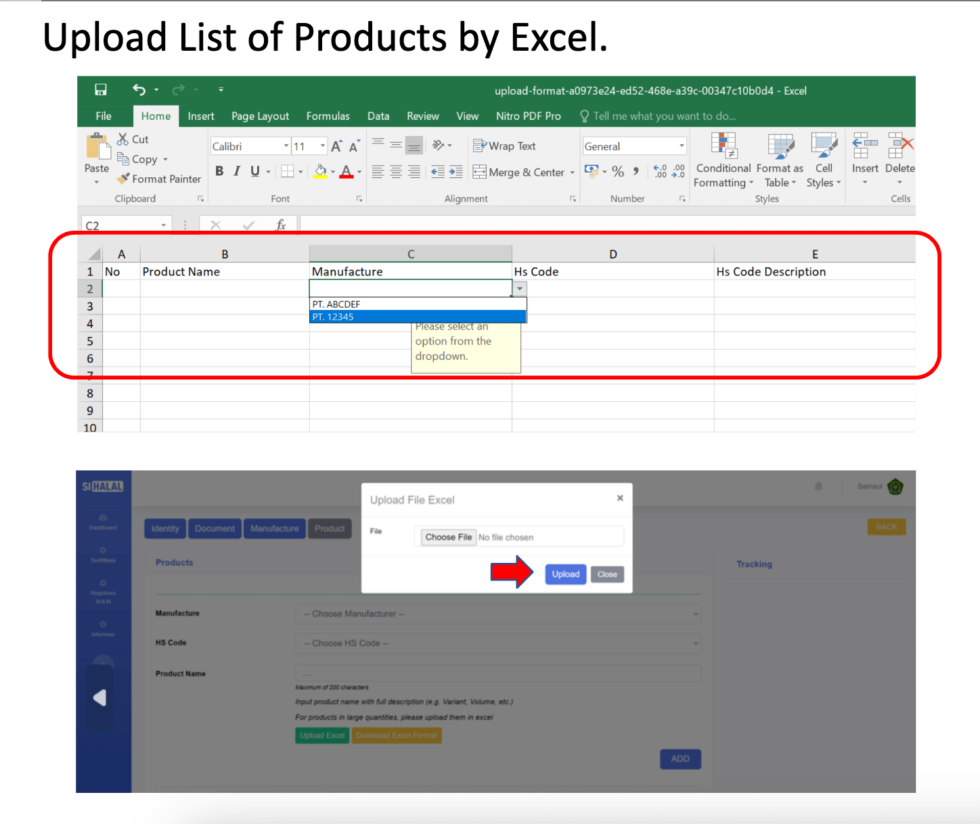Click the Close button in upload dialog
The width and height of the screenshot is (980, 824).
(607, 574)
